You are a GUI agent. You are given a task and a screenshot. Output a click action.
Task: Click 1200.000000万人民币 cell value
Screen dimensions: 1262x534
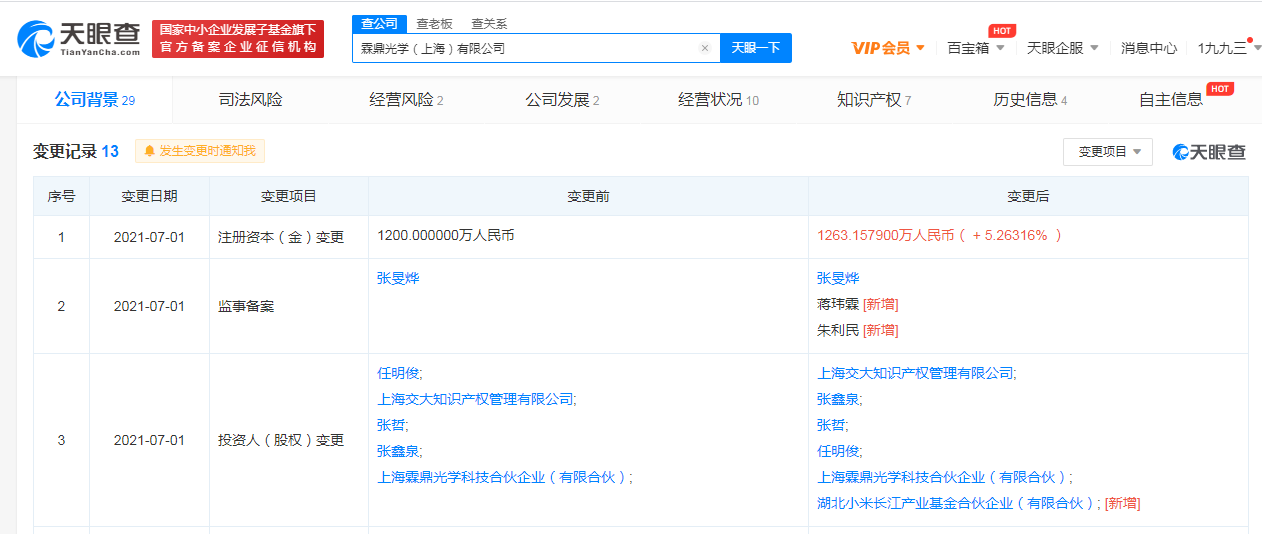[446, 236]
